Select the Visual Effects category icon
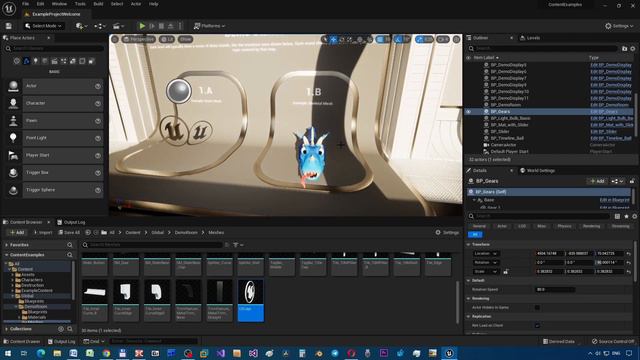 coord(64,61)
